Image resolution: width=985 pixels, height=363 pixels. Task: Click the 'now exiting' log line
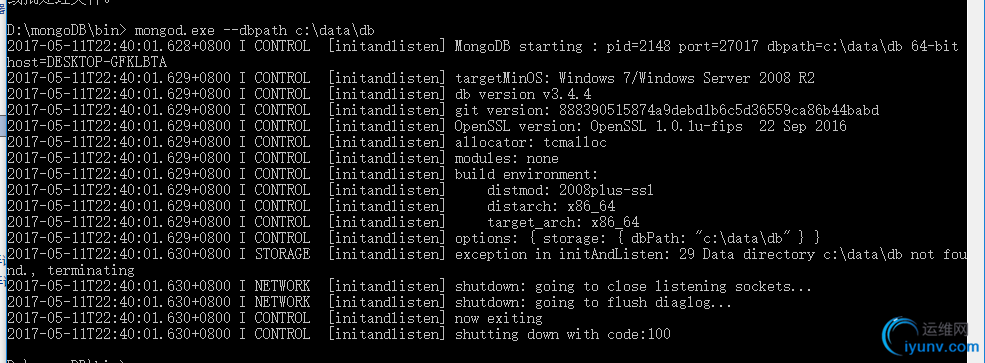pyautogui.click(x=275, y=318)
